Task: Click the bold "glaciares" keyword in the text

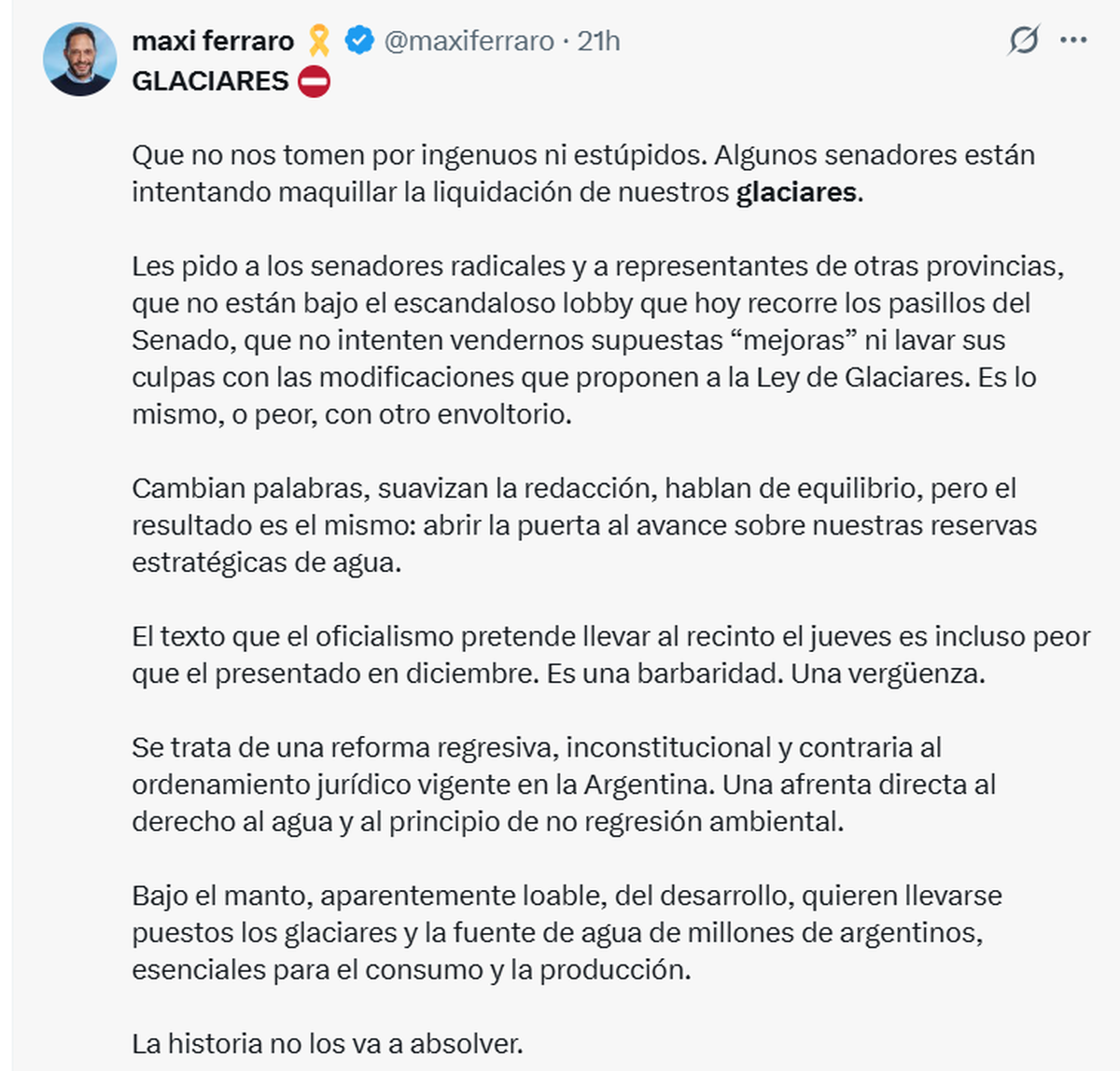Action: point(796,192)
